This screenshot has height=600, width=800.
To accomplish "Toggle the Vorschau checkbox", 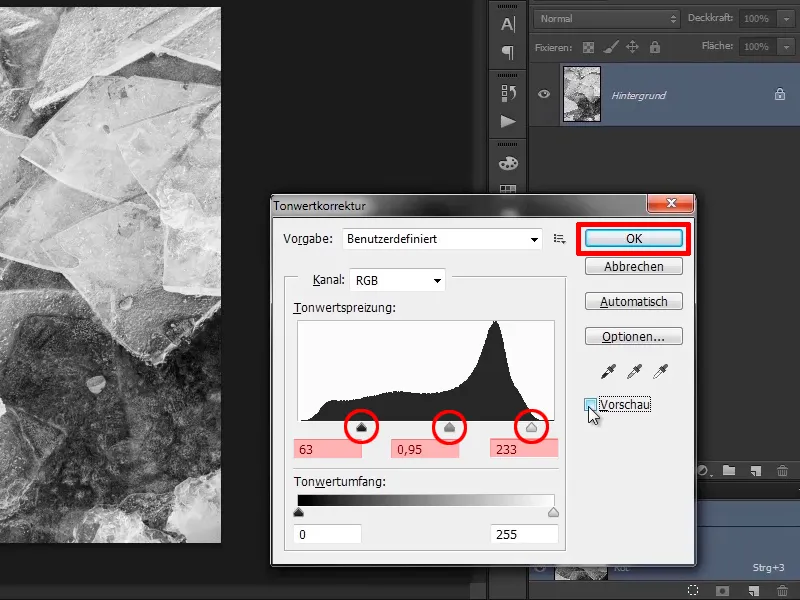I will [x=590, y=405].
